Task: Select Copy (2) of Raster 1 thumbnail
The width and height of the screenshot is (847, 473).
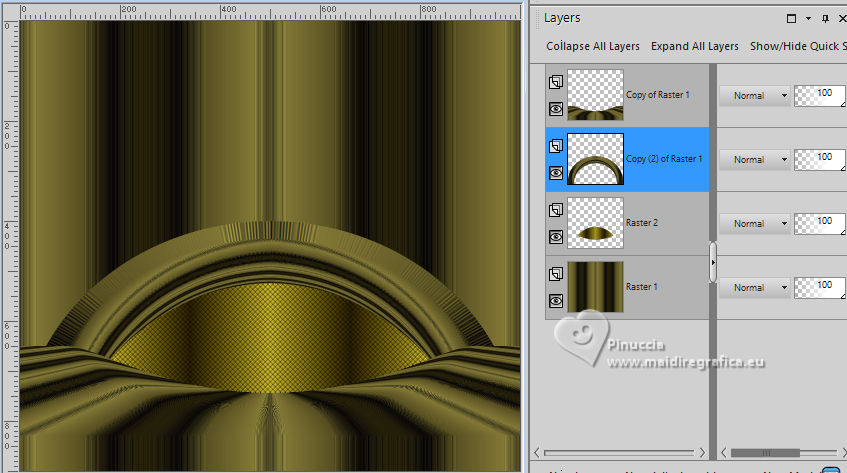Action: (x=595, y=159)
